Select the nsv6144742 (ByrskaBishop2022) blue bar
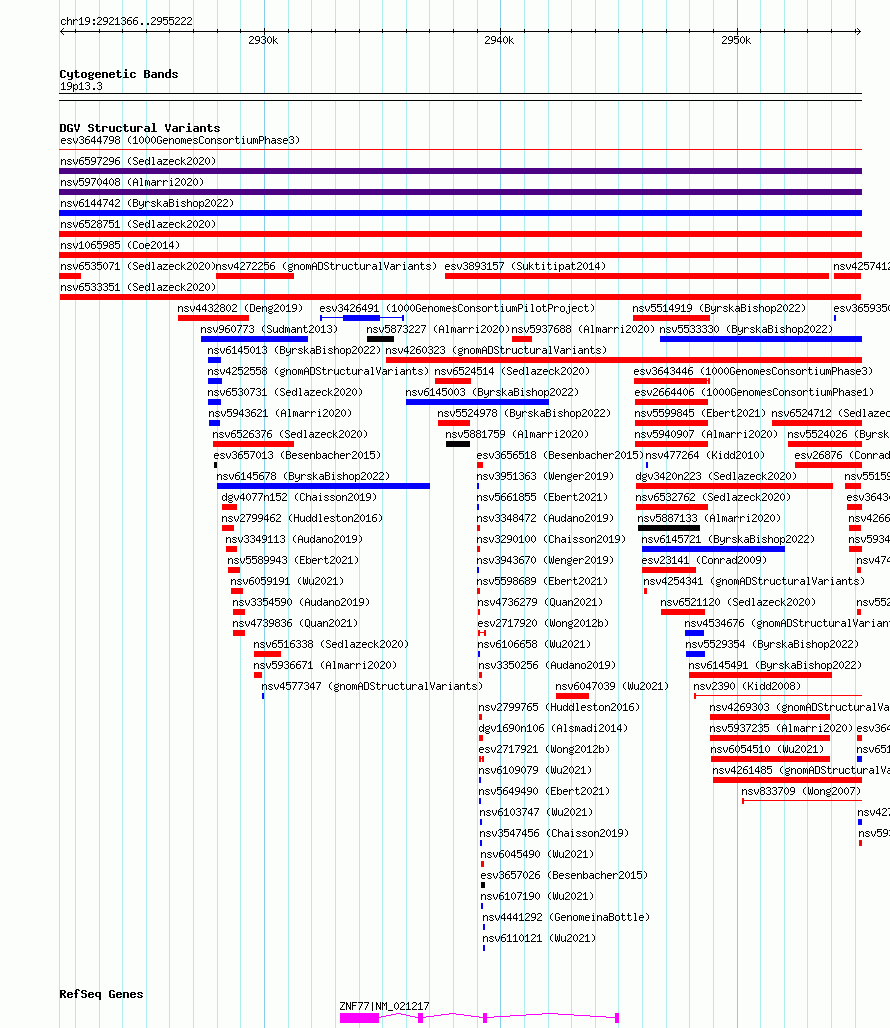This screenshot has width=890, height=1028. point(460,213)
